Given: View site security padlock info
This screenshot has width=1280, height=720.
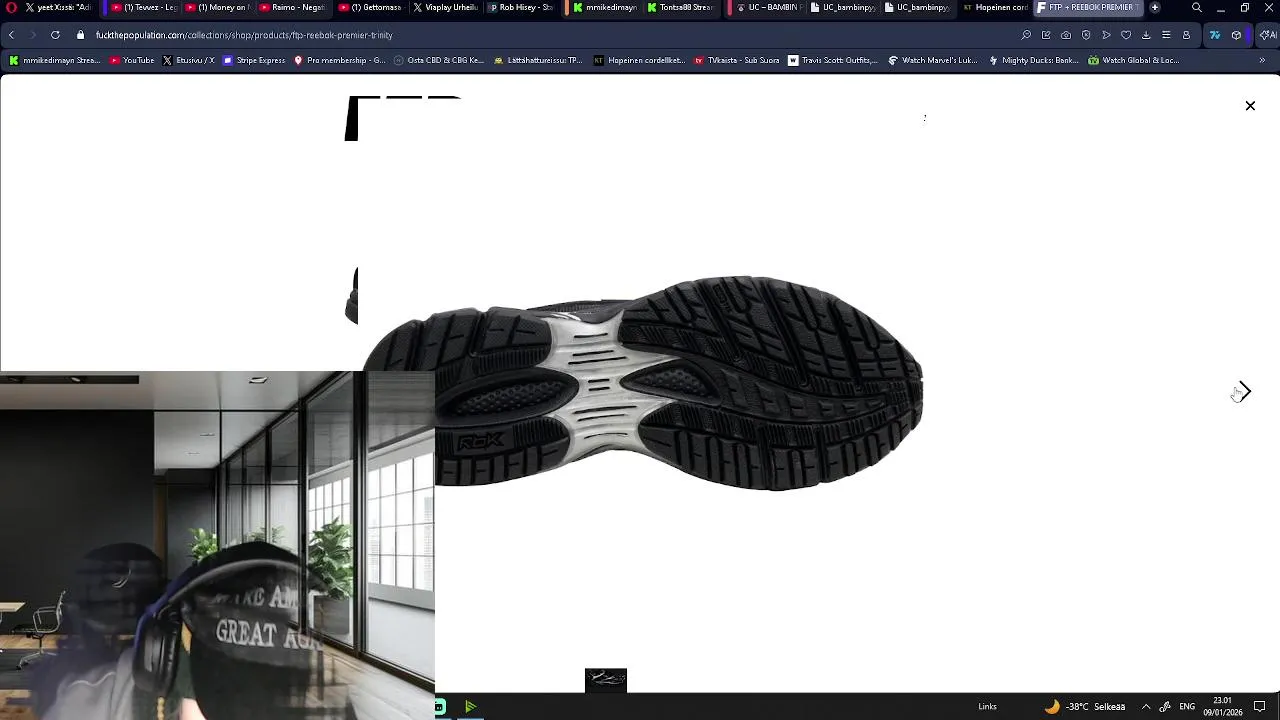Looking at the screenshot, I should coord(81,35).
